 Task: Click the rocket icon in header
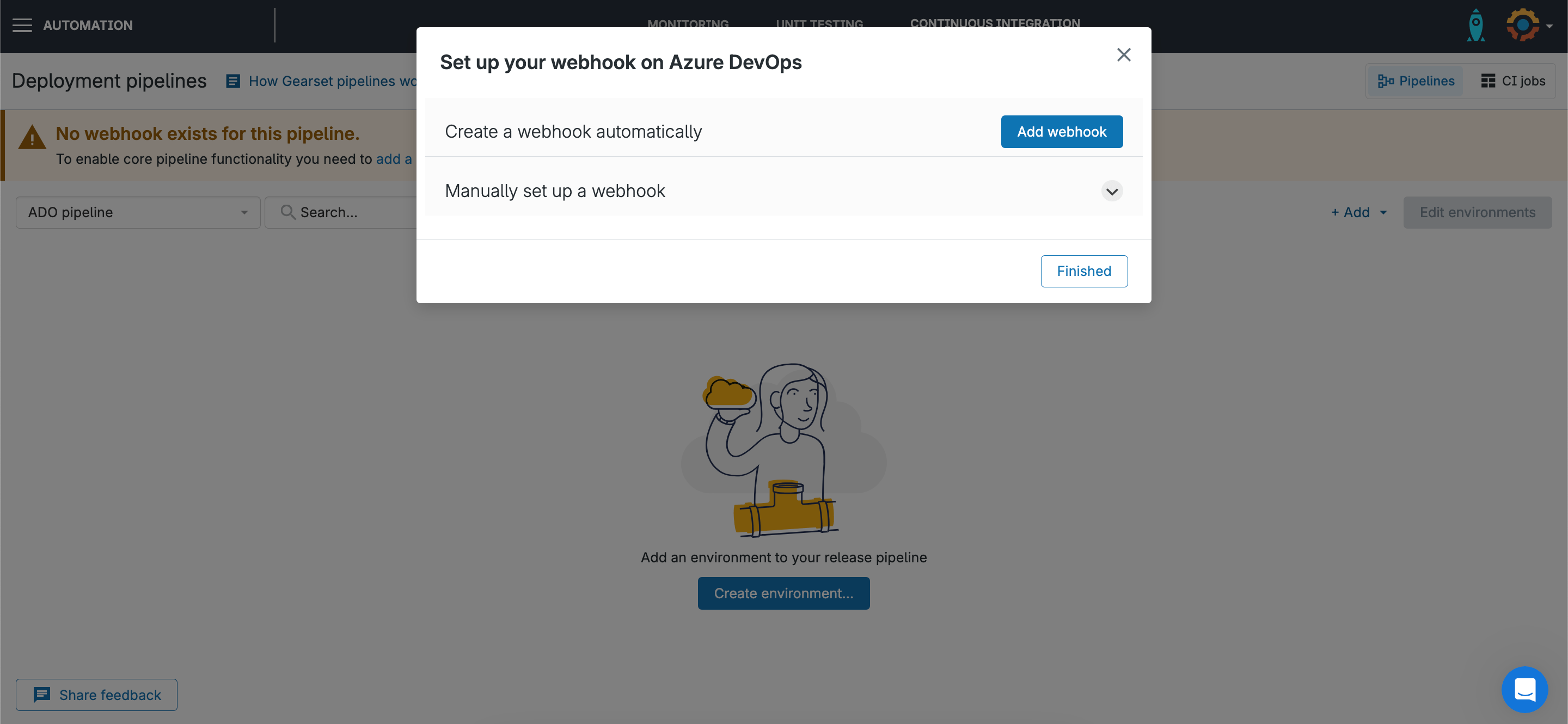pos(1475,26)
